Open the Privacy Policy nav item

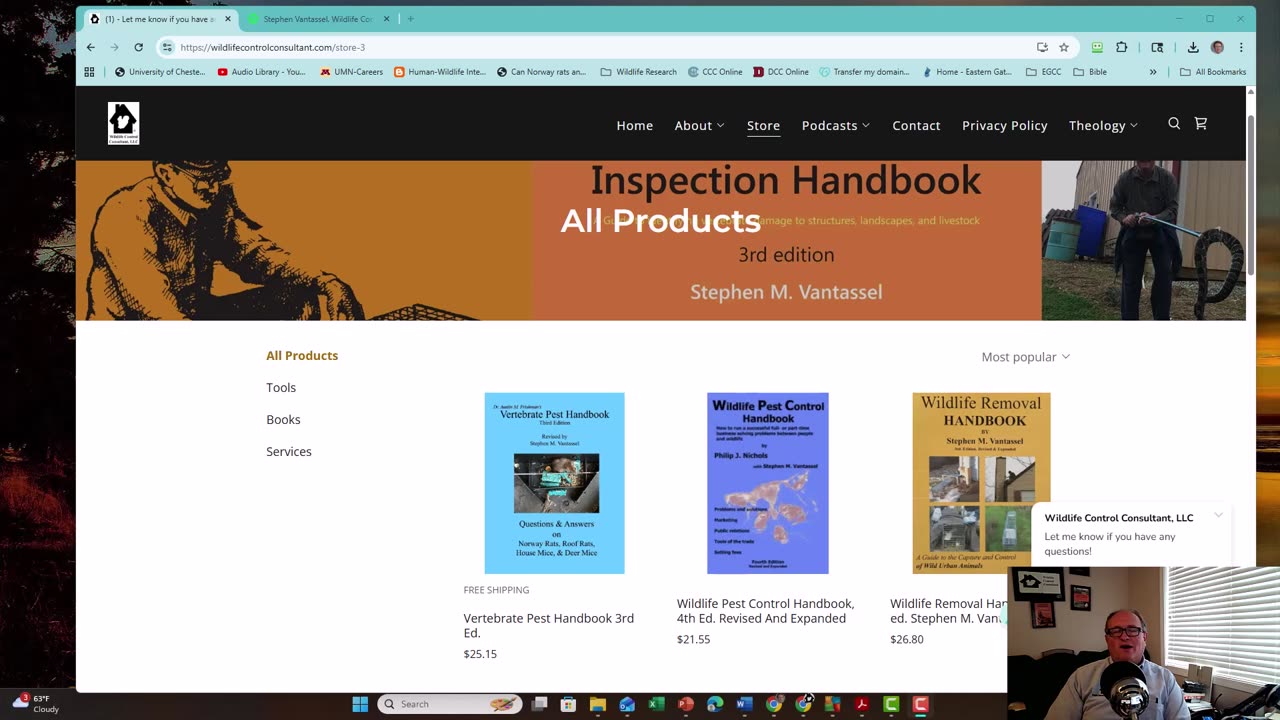pos(1004,125)
